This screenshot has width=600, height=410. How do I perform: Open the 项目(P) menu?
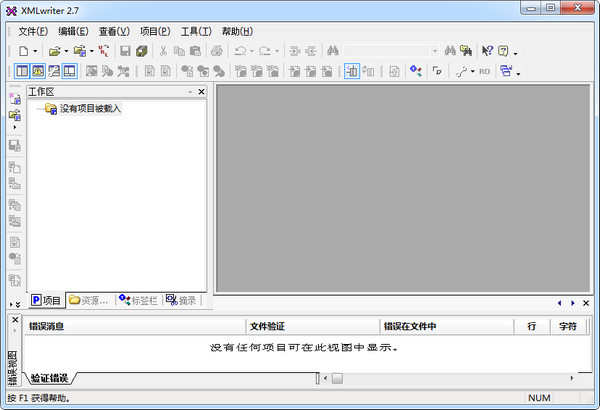click(155, 31)
